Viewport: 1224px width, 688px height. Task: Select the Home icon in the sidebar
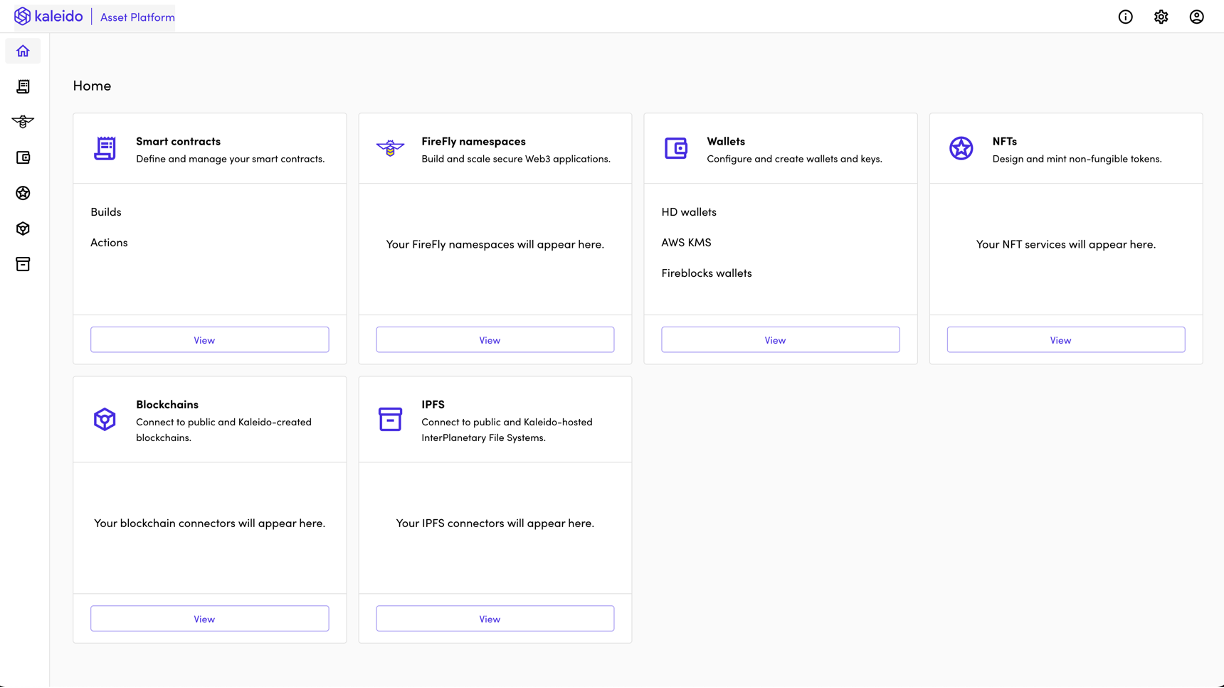tap(22, 50)
